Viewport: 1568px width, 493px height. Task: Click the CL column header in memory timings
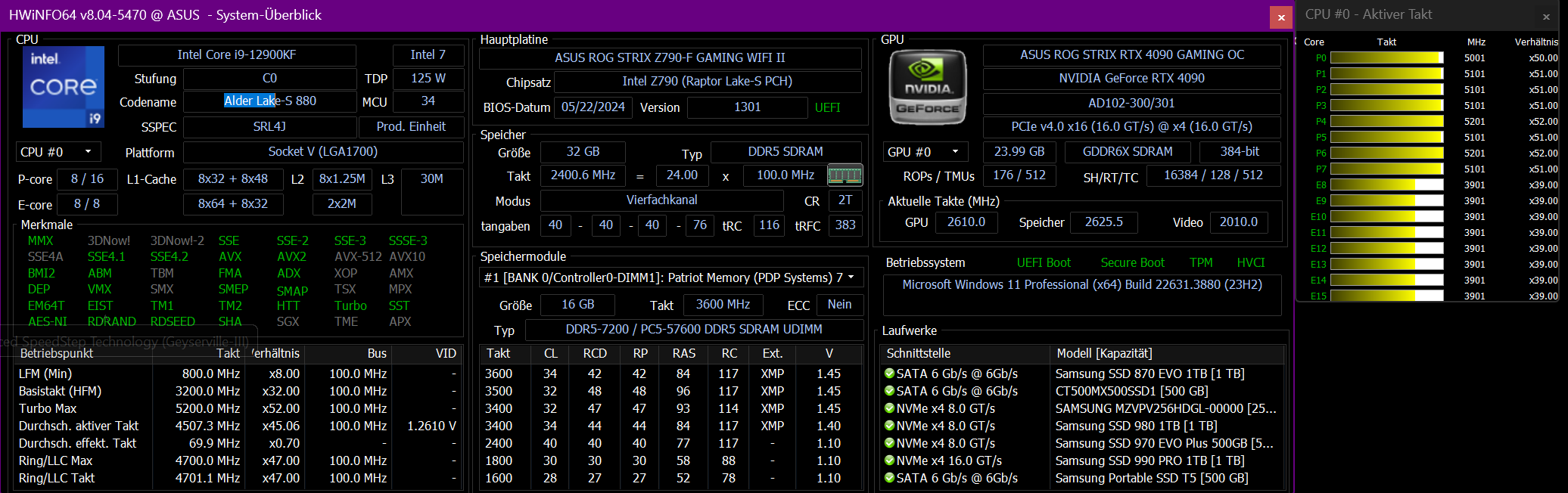[551, 353]
